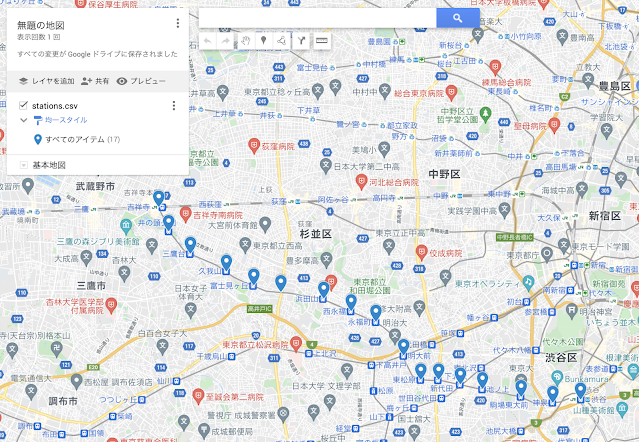Click the 高井戸IC green interchange label
Screen dimensions: 639x442
(259, 309)
